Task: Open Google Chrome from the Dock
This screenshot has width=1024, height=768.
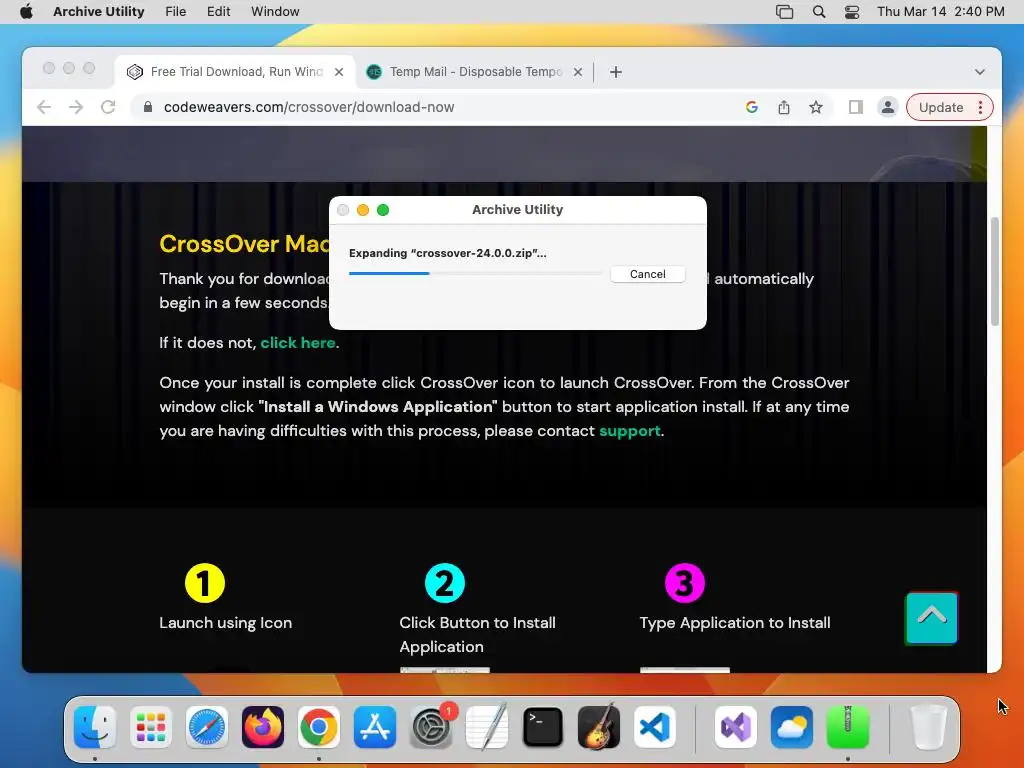Action: tap(319, 727)
